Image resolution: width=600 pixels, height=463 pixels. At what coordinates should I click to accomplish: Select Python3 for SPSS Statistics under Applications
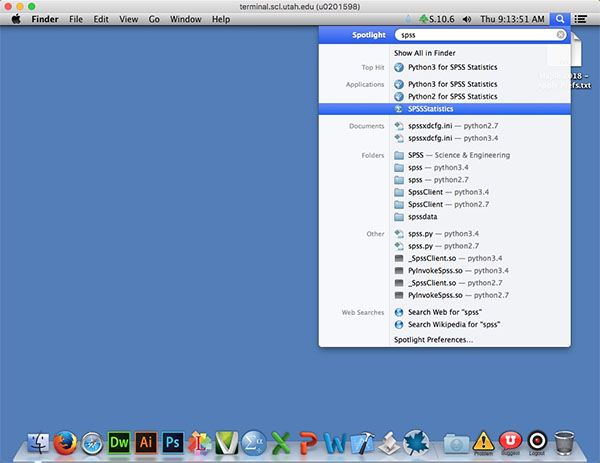click(x=444, y=84)
